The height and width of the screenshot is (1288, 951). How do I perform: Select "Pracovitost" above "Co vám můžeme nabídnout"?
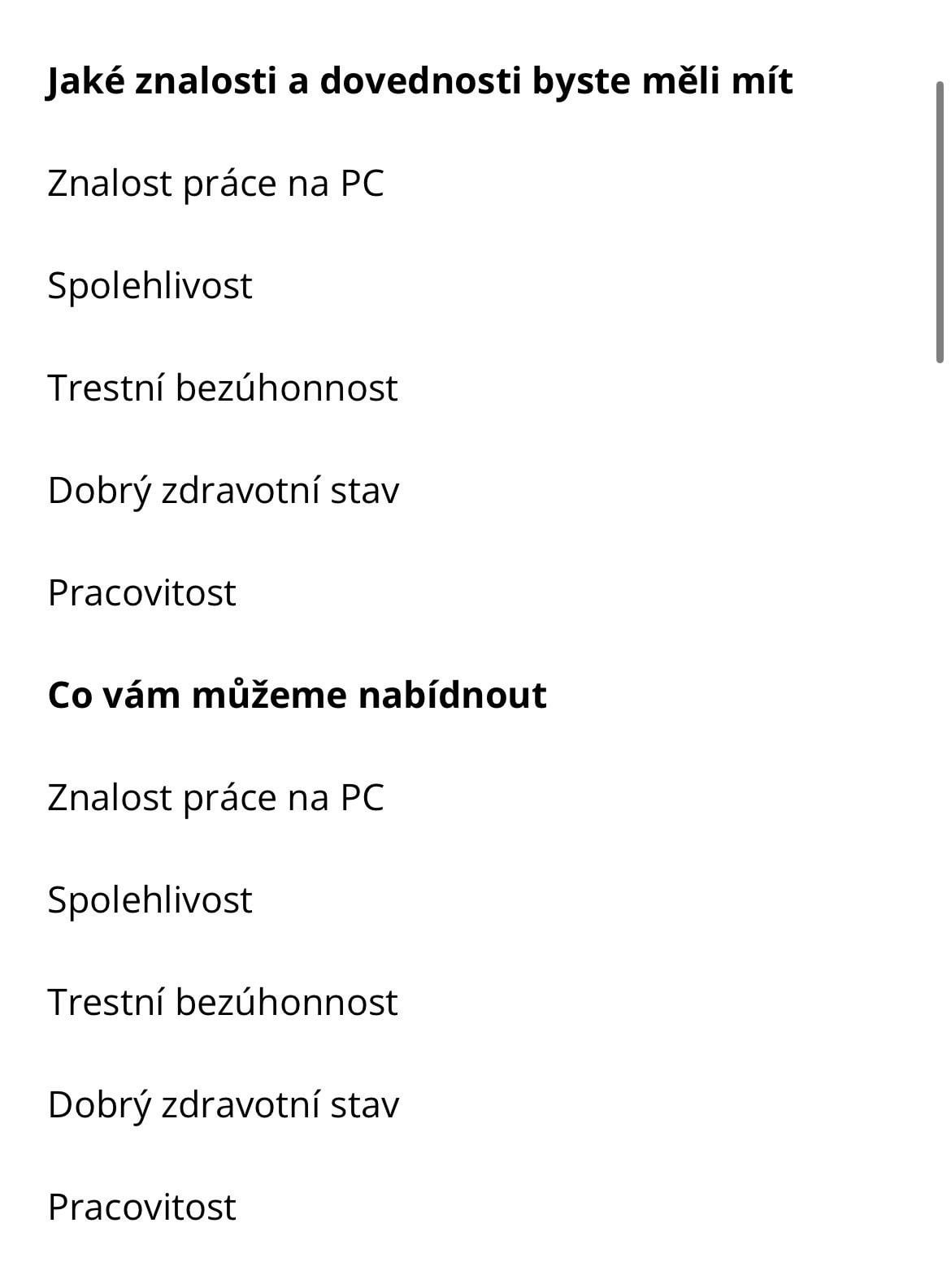pyautogui.click(x=141, y=592)
